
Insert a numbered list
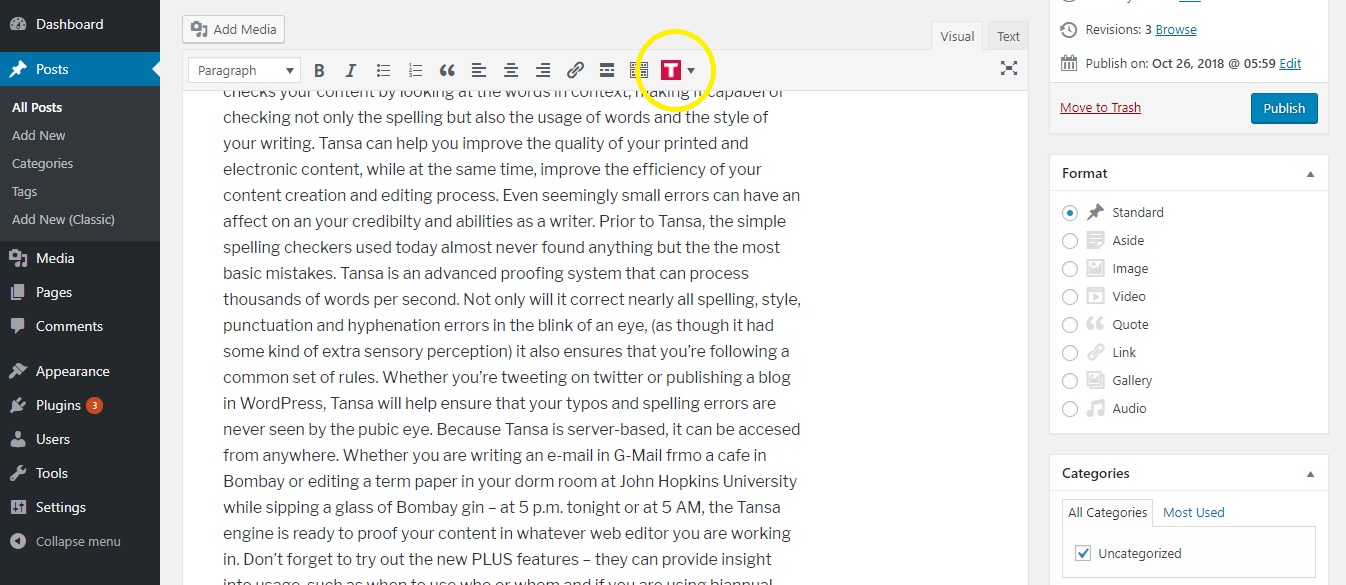(x=415, y=70)
